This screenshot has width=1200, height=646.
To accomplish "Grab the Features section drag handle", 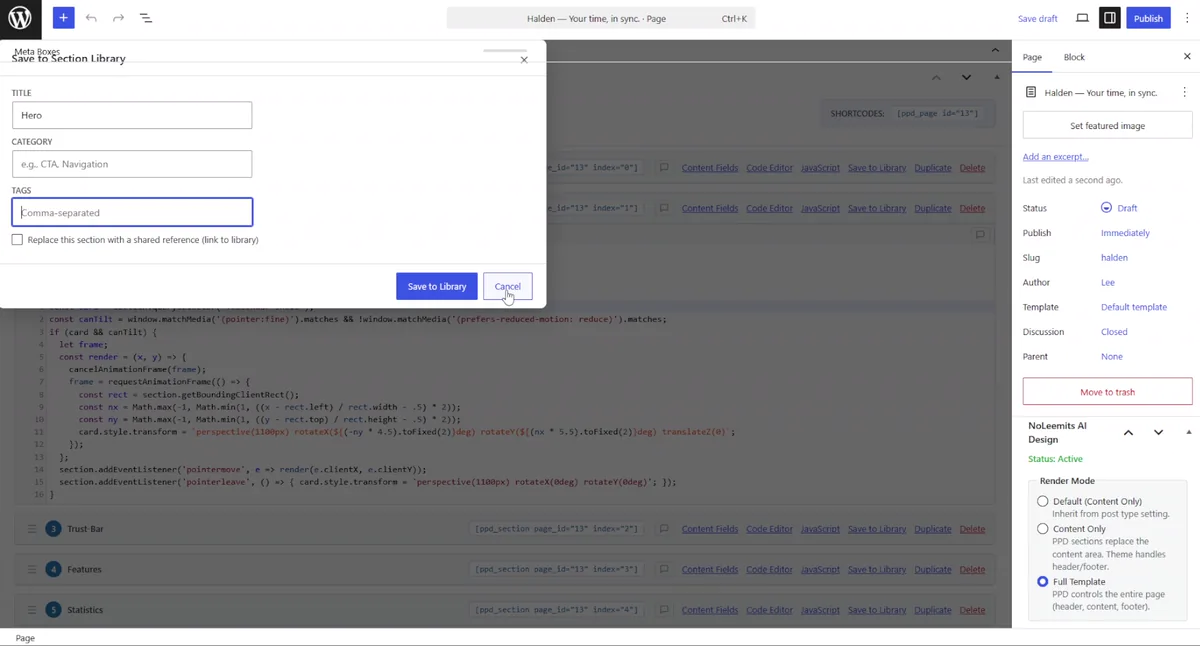I will [32, 569].
